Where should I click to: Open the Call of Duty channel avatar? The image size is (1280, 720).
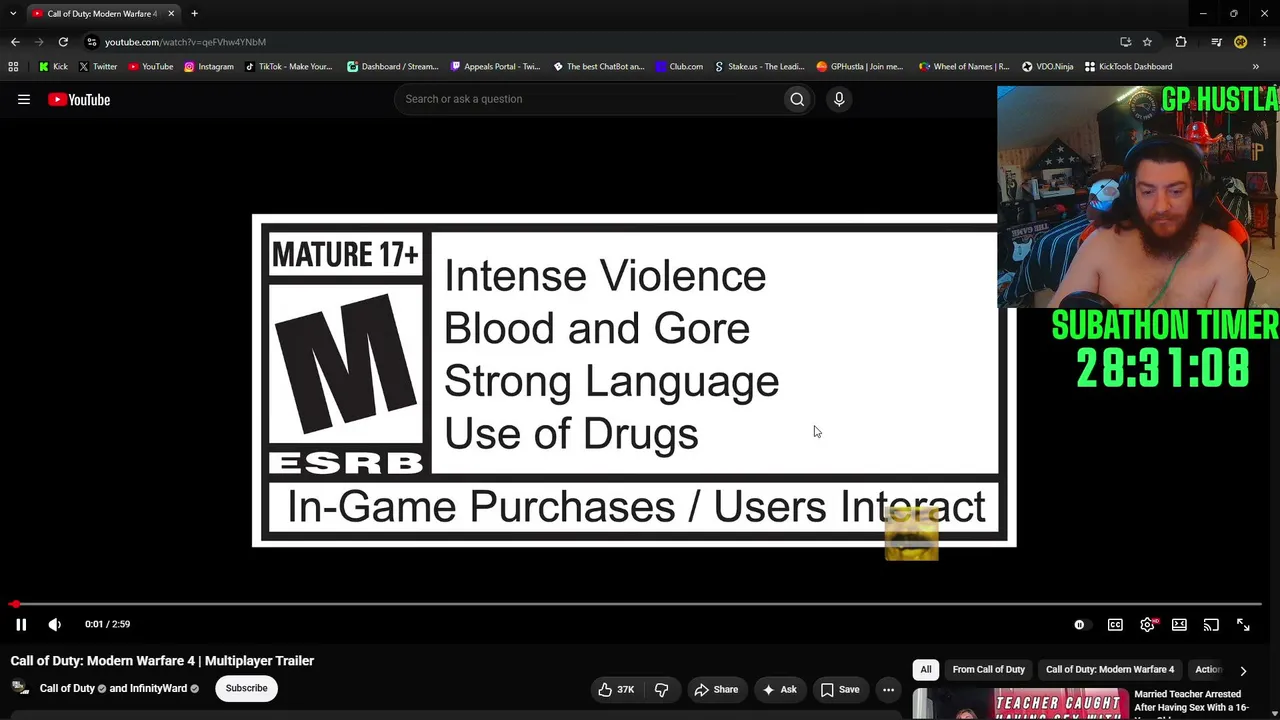20,688
